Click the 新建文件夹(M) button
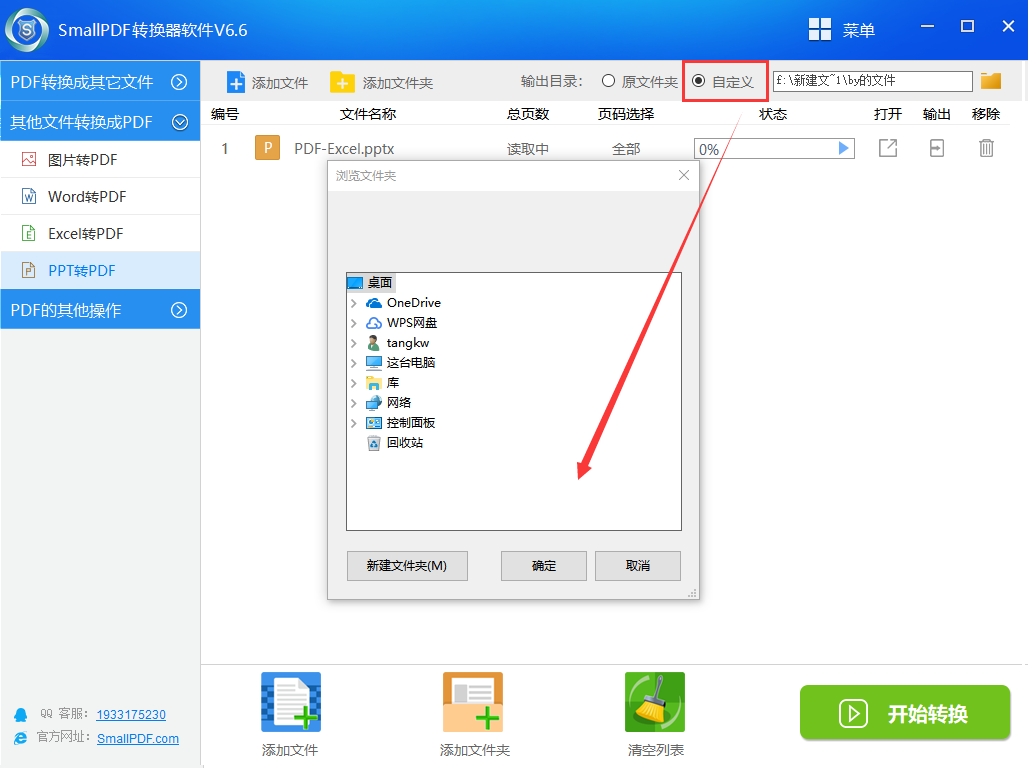 tap(407, 565)
